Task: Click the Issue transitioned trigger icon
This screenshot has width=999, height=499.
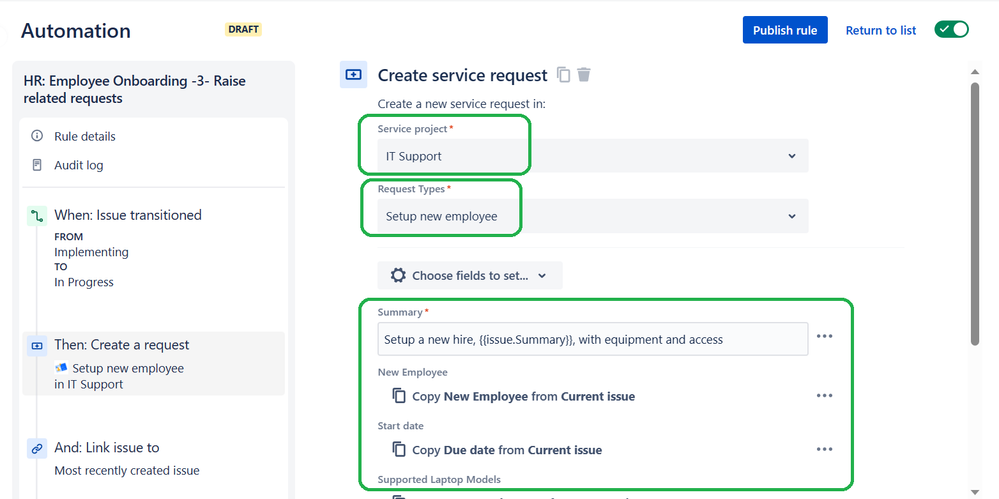Action: pyautogui.click(x=37, y=216)
